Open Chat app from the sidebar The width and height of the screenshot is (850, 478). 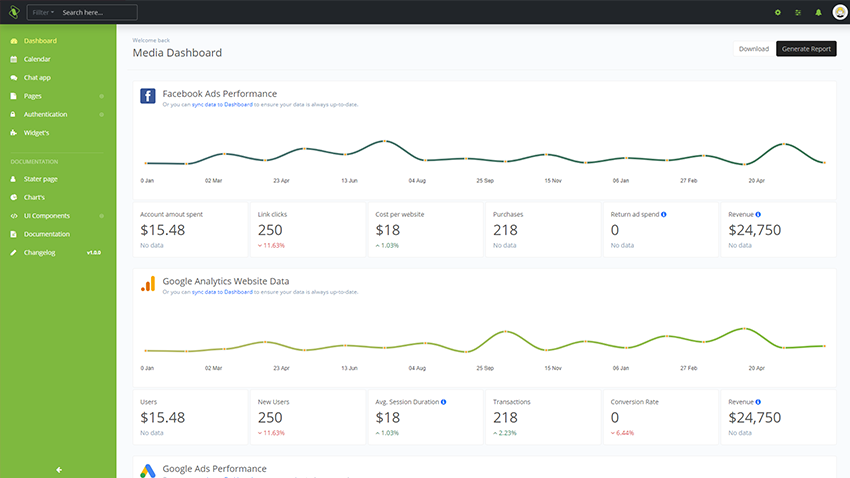tap(37, 77)
